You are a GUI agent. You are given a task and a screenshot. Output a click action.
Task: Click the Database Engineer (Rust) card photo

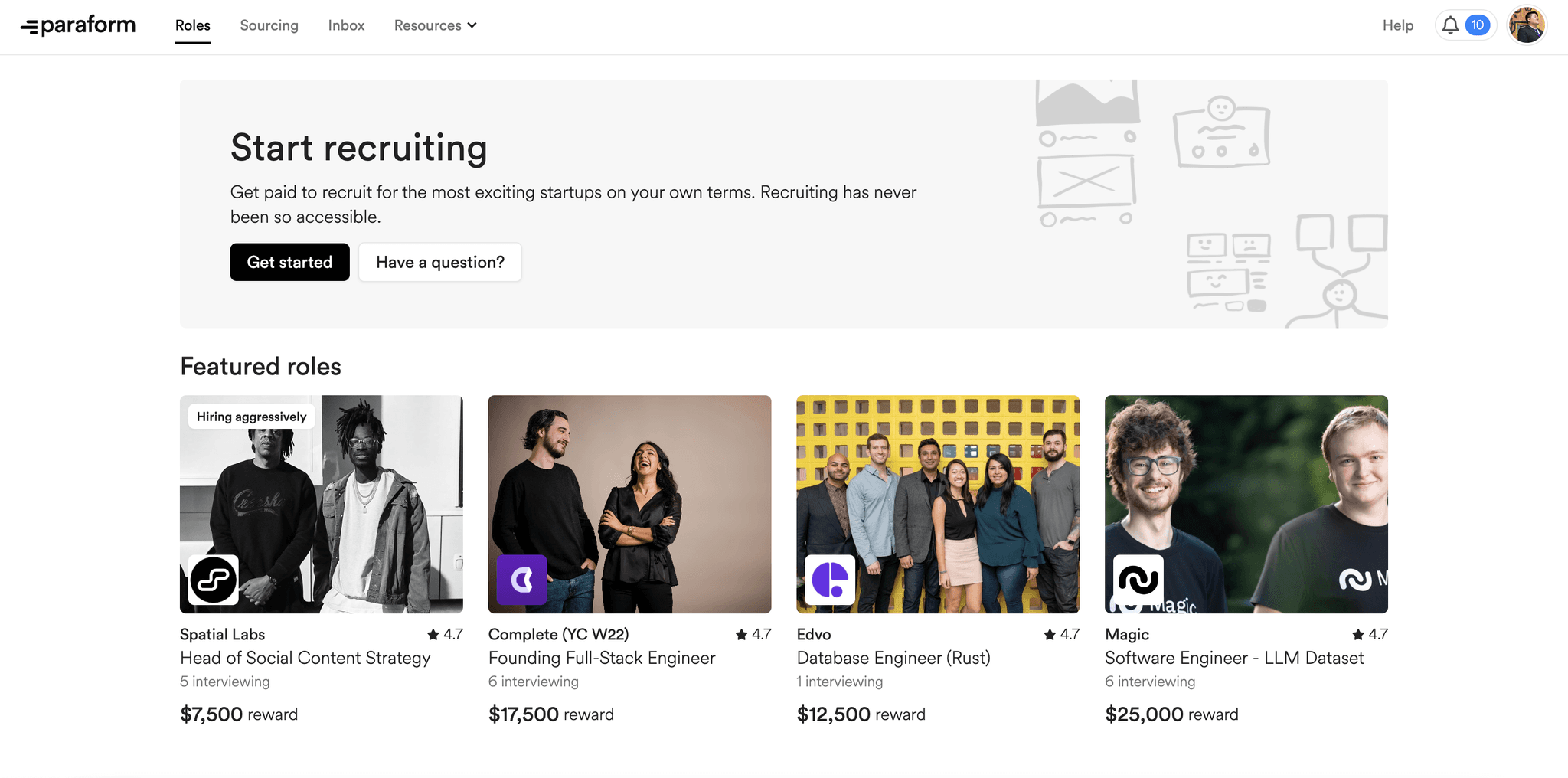pos(938,504)
